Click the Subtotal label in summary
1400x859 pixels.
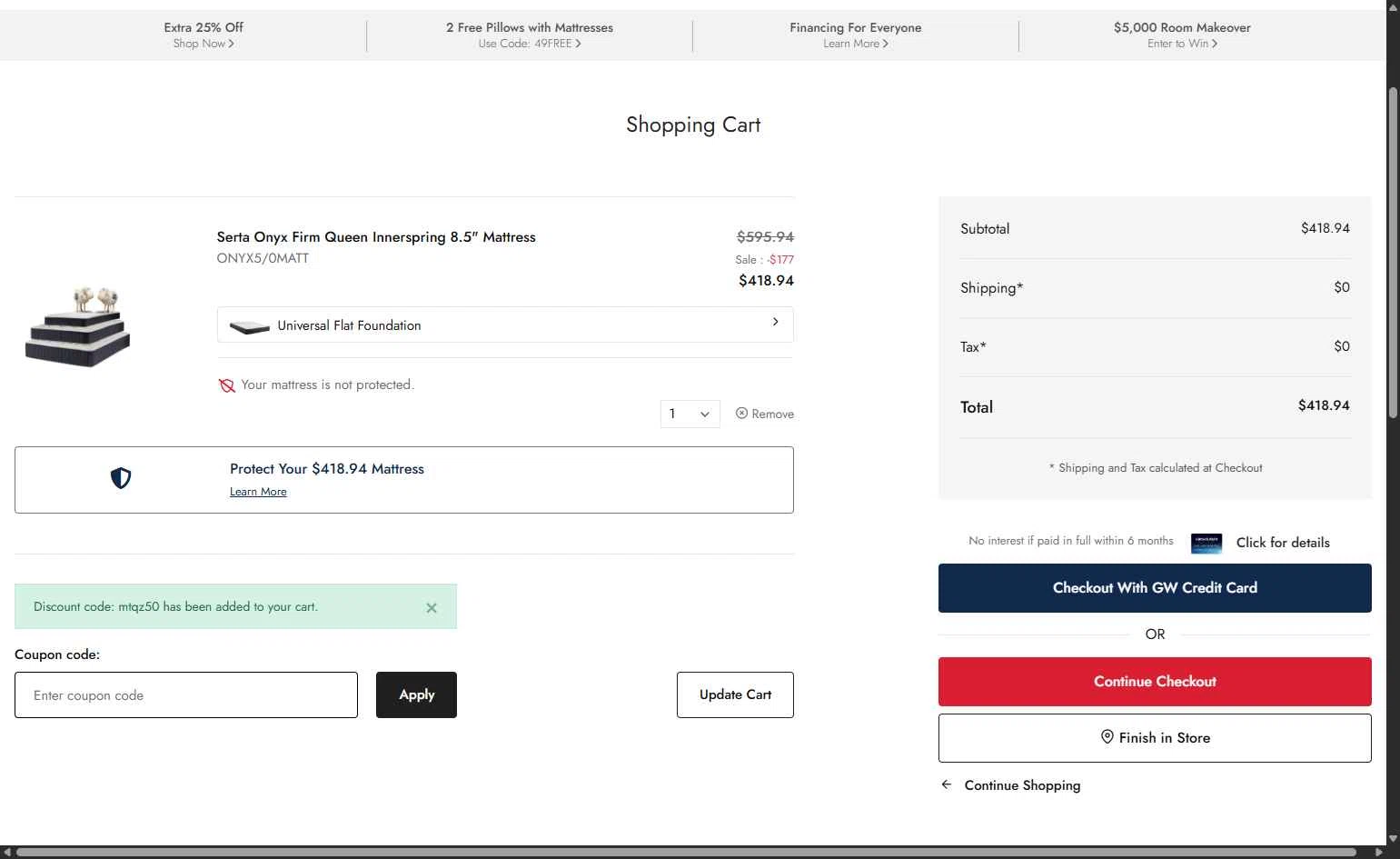[985, 229]
